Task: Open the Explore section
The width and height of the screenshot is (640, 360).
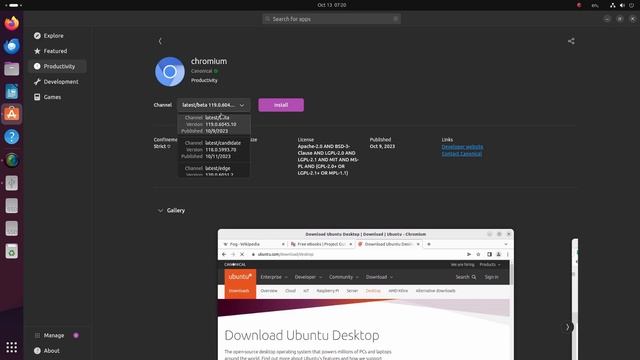Action: click(57, 36)
